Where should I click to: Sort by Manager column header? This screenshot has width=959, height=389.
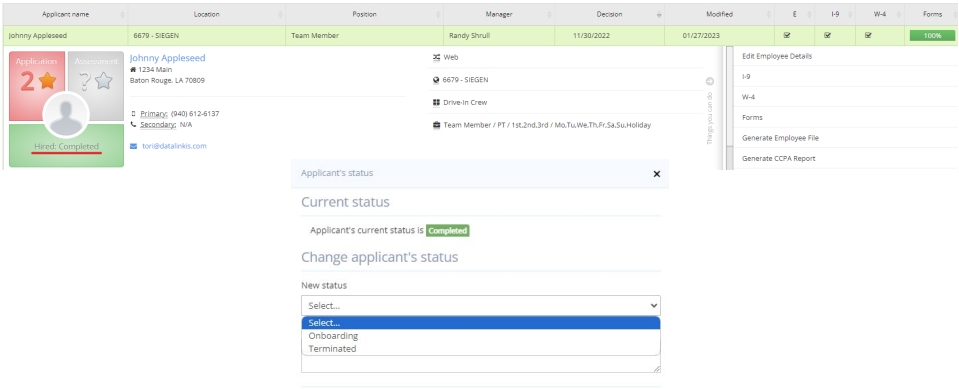click(x=499, y=14)
